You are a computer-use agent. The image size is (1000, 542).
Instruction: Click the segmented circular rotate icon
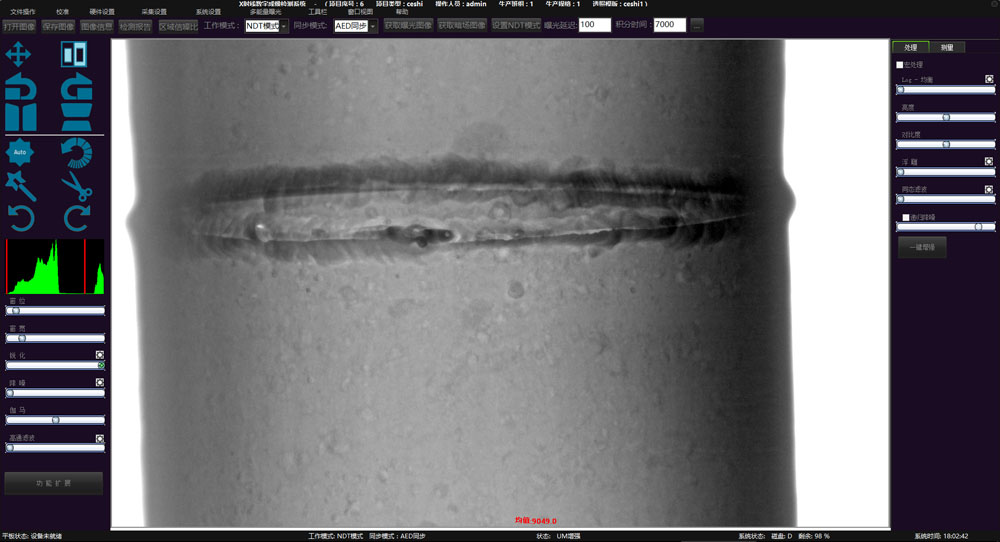76,151
